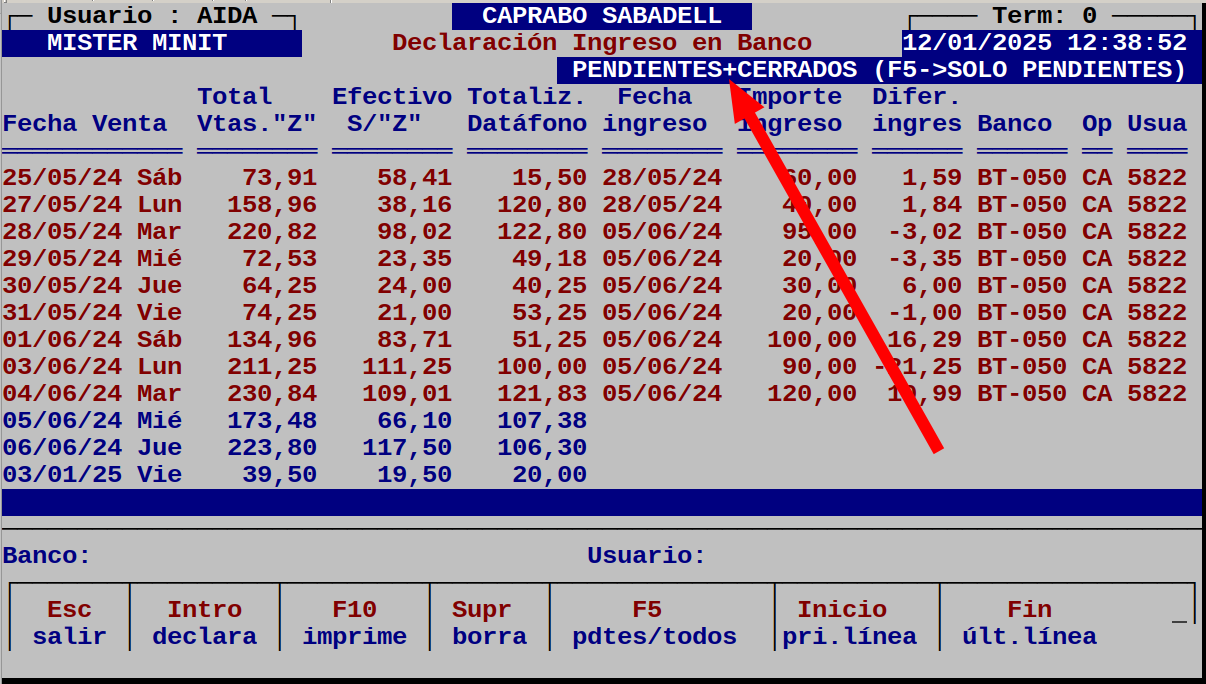
Task: Click the Intro declara key button
Action: coord(204,622)
